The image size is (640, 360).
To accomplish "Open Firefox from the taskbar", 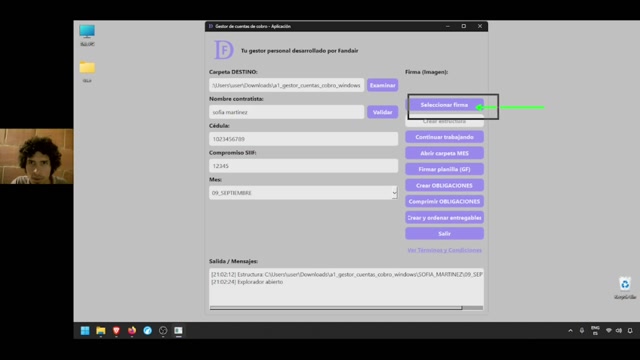I will (132, 331).
